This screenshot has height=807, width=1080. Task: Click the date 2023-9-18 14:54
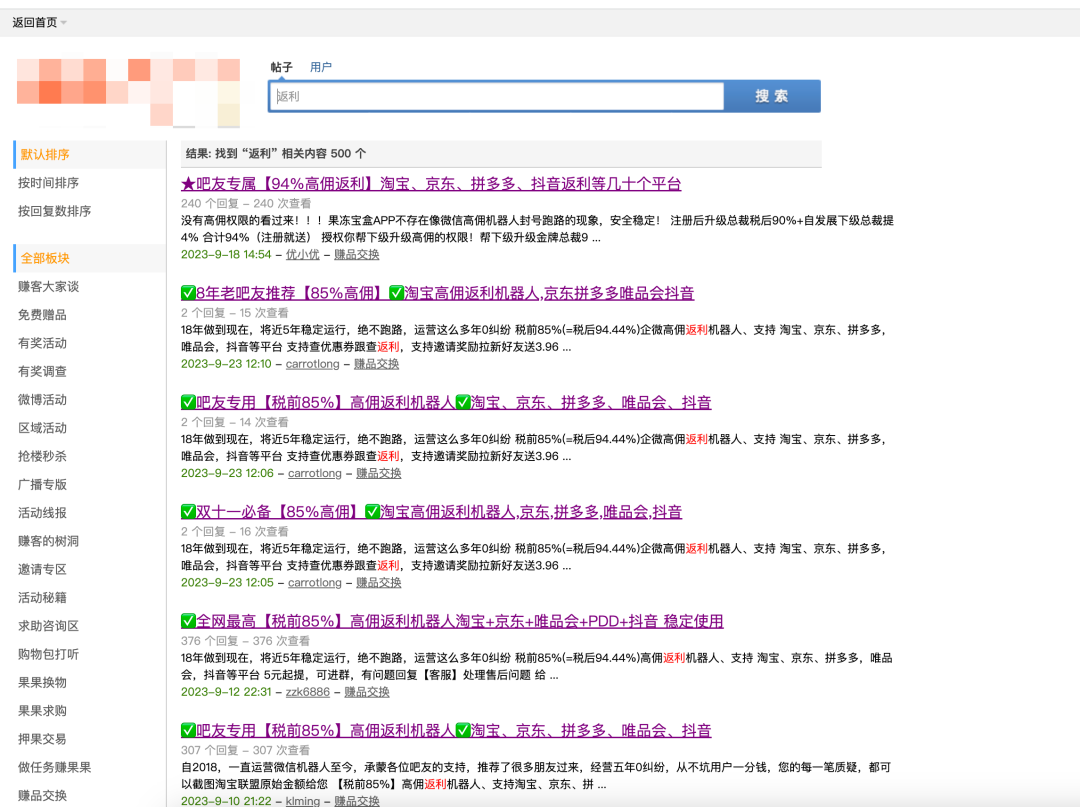point(226,255)
